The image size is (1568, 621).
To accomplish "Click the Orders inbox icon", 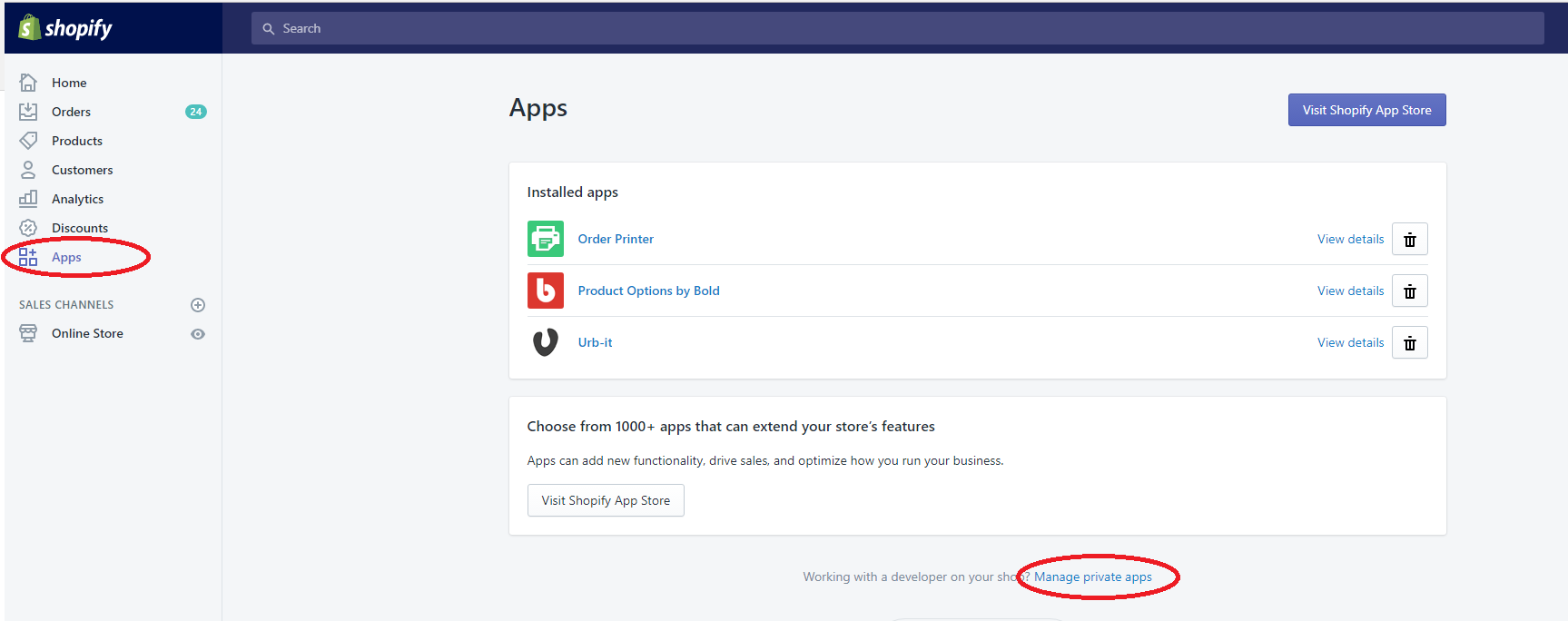I will (28, 112).
